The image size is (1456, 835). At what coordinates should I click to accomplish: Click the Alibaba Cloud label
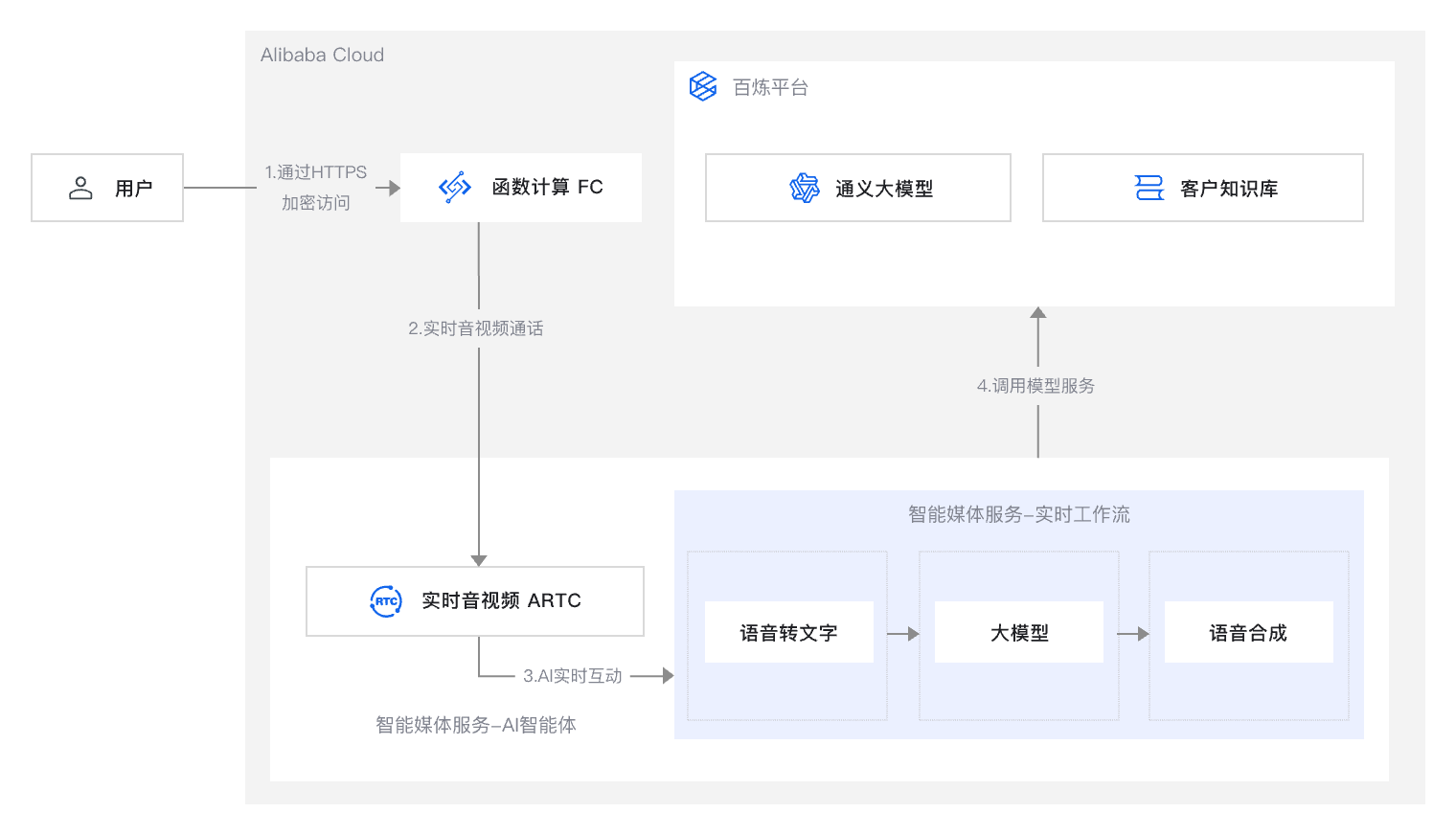322,55
